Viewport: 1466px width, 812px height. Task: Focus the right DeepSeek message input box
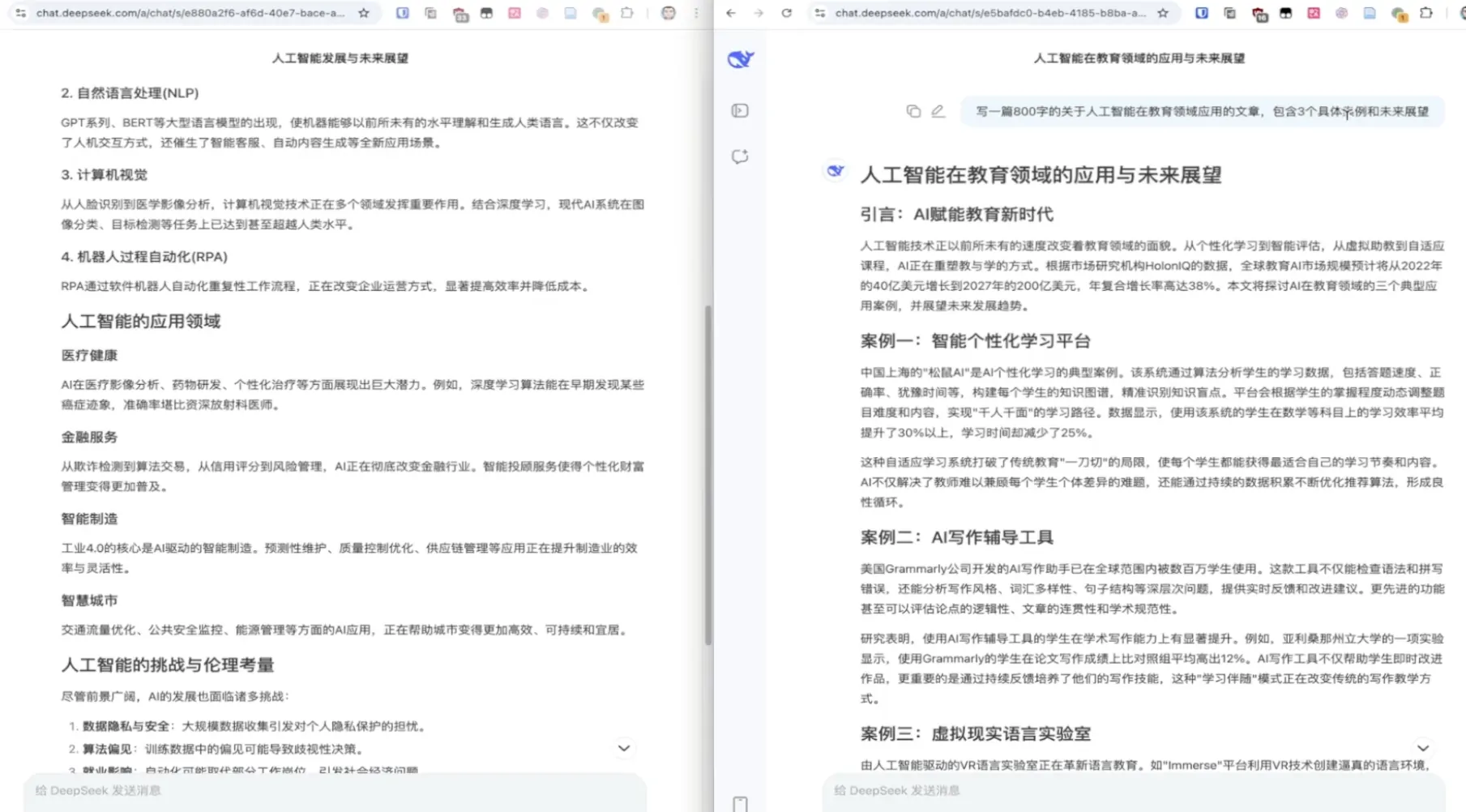(x=1135, y=790)
